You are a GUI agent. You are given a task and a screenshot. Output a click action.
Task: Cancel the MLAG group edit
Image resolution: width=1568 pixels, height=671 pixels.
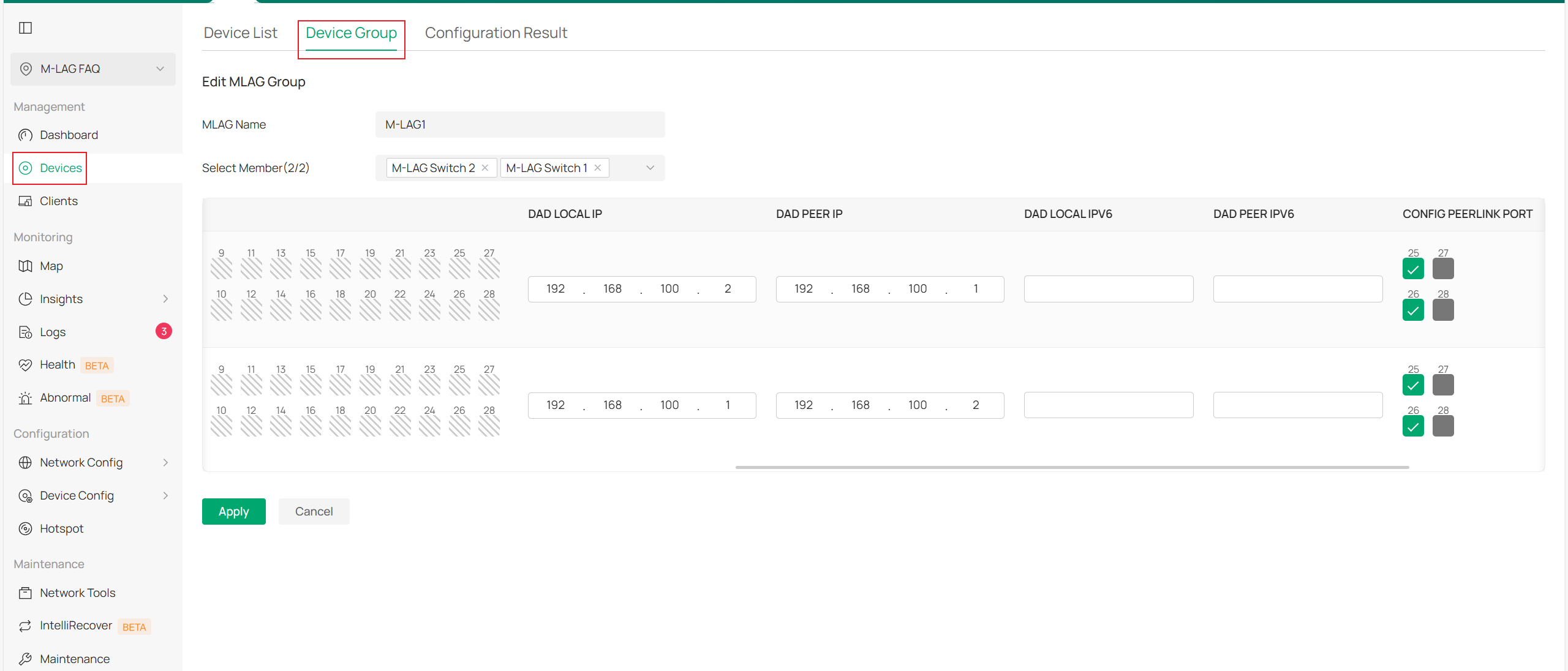(314, 511)
